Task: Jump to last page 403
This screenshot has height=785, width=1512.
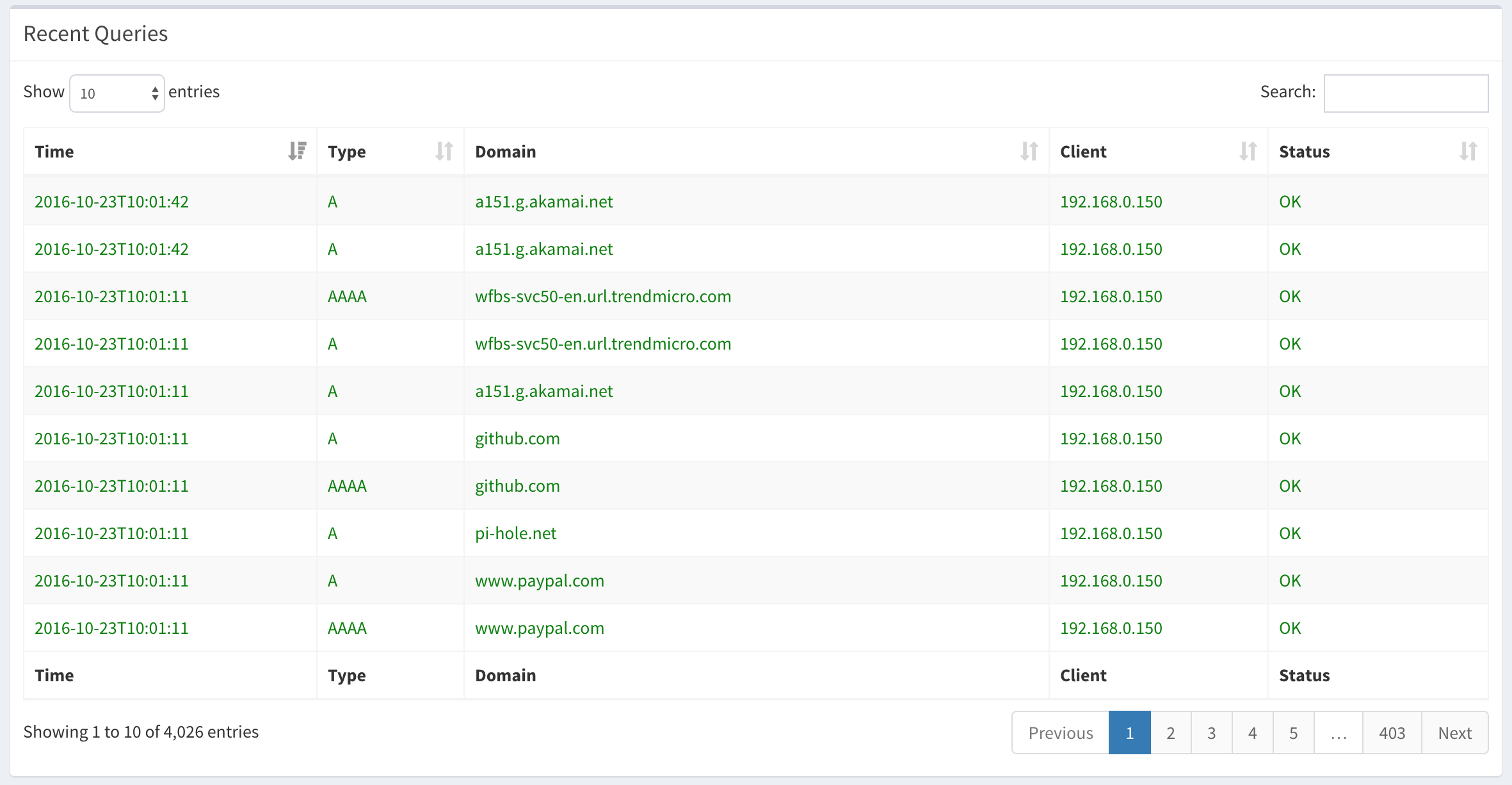Action: (1392, 732)
